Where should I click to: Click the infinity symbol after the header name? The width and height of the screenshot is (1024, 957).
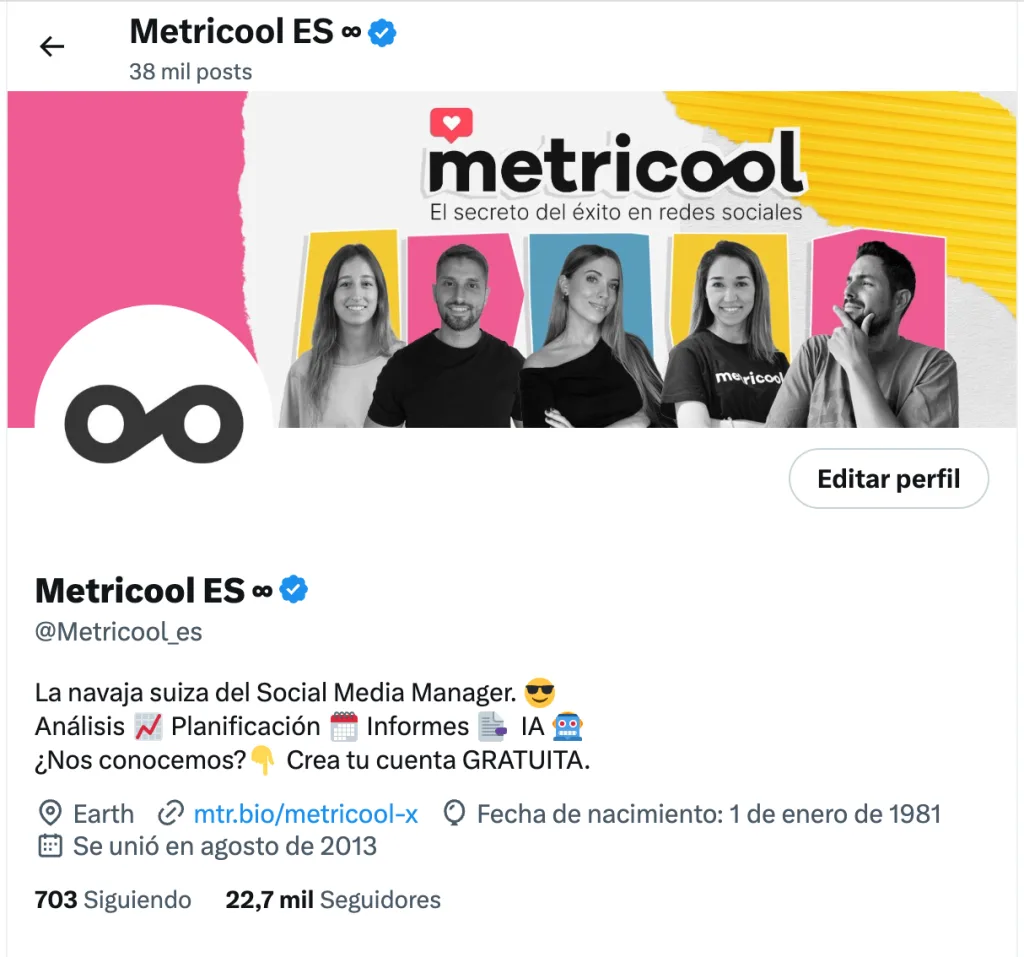click(x=351, y=32)
